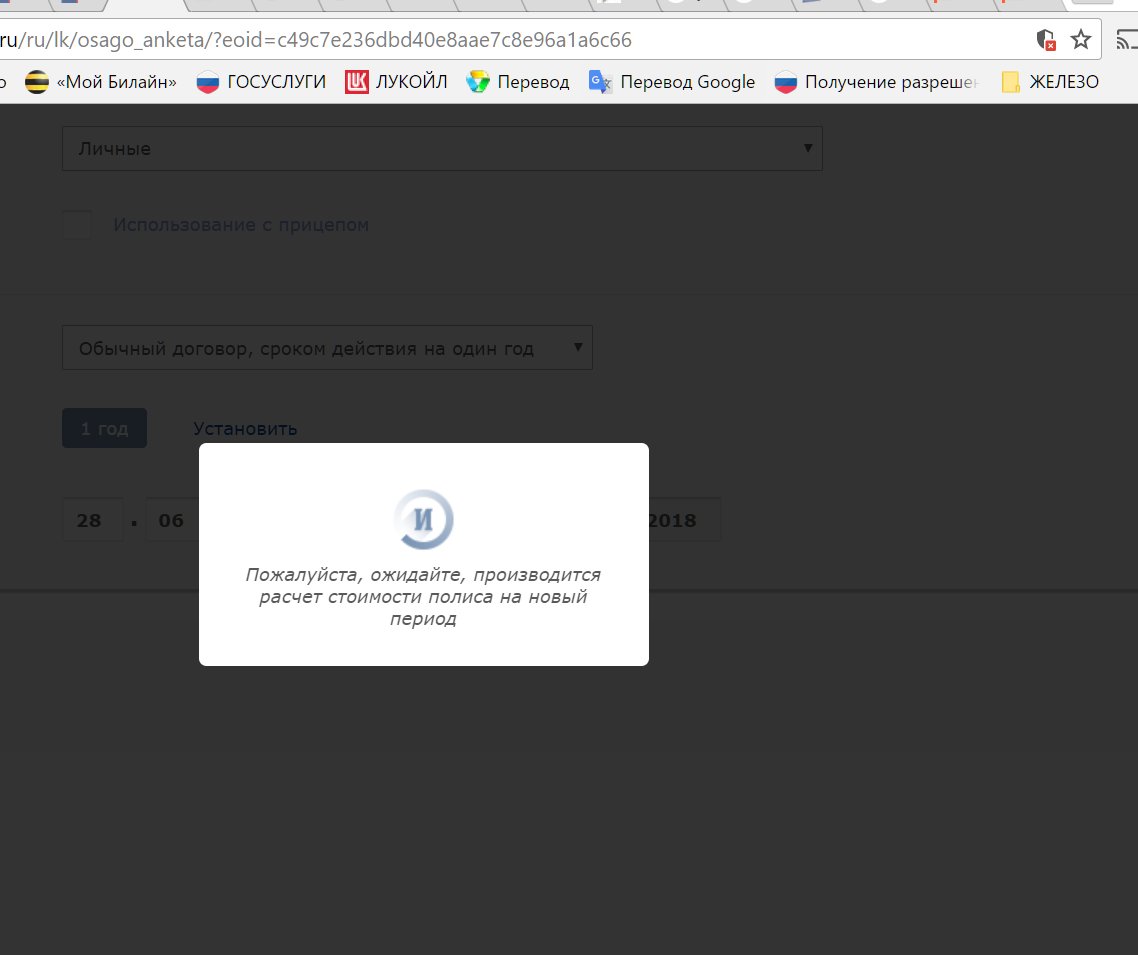
Task: Toggle the Использование с прицепом checkbox
Action: click(77, 225)
